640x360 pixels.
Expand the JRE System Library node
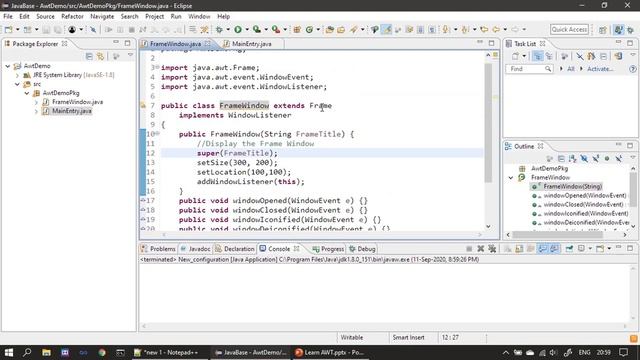(x=18, y=75)
